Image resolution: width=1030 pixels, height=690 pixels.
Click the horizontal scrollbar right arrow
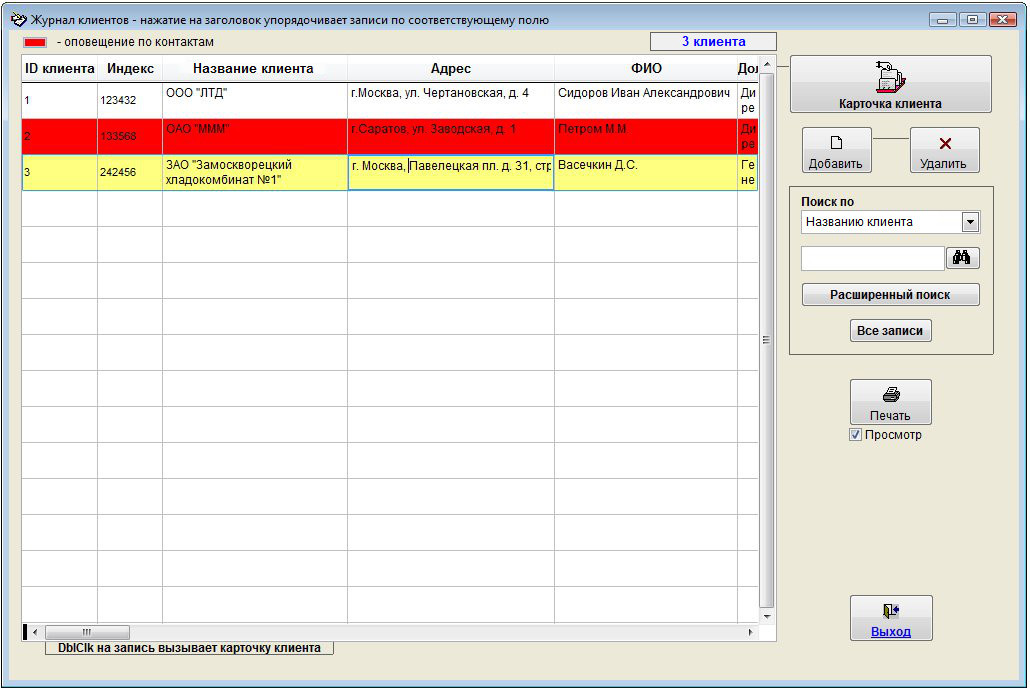click(x=751, y=632)
